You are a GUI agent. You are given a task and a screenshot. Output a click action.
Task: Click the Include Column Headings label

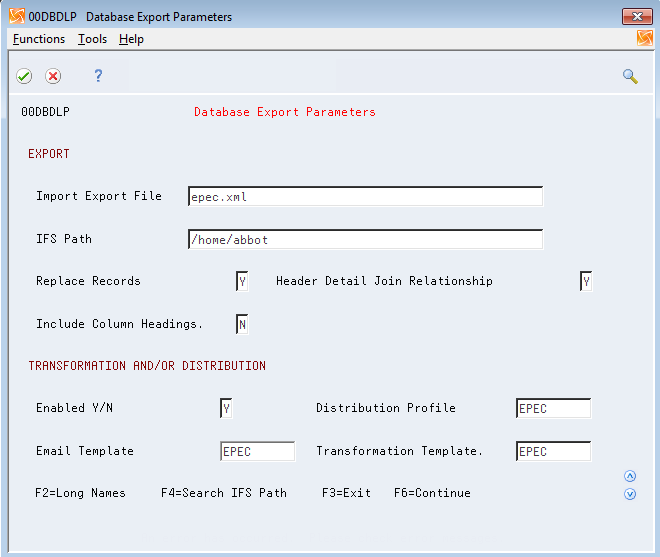point(120,324)
